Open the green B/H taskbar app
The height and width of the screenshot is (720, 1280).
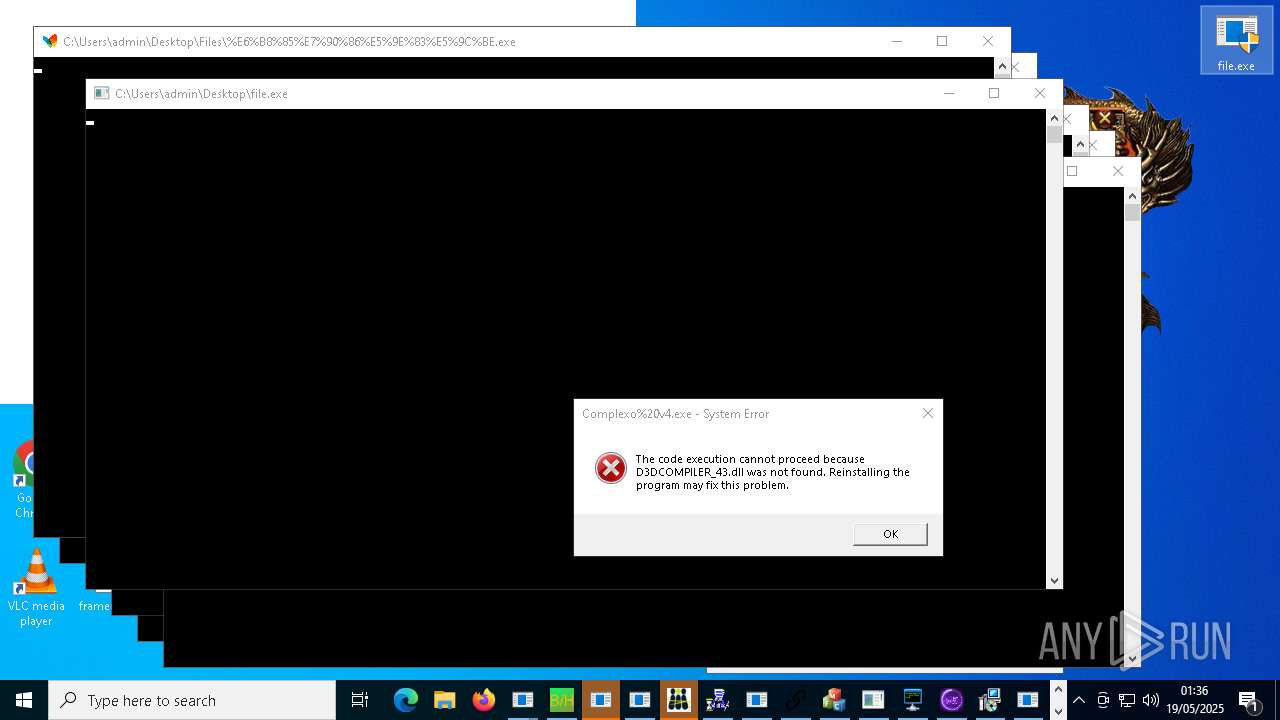562,700
